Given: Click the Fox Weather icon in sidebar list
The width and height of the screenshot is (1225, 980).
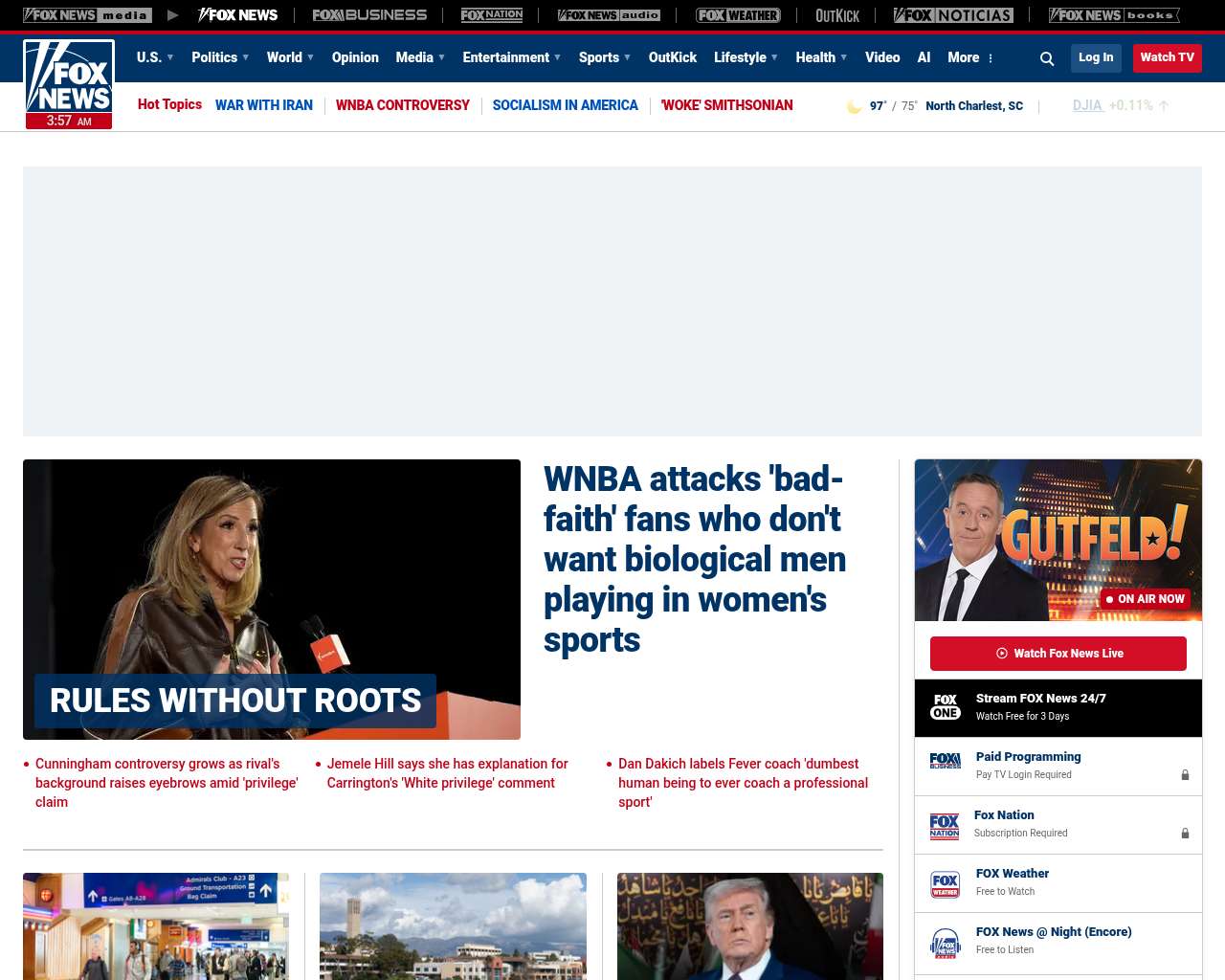Looking at the screenshot, I should 946,884.
